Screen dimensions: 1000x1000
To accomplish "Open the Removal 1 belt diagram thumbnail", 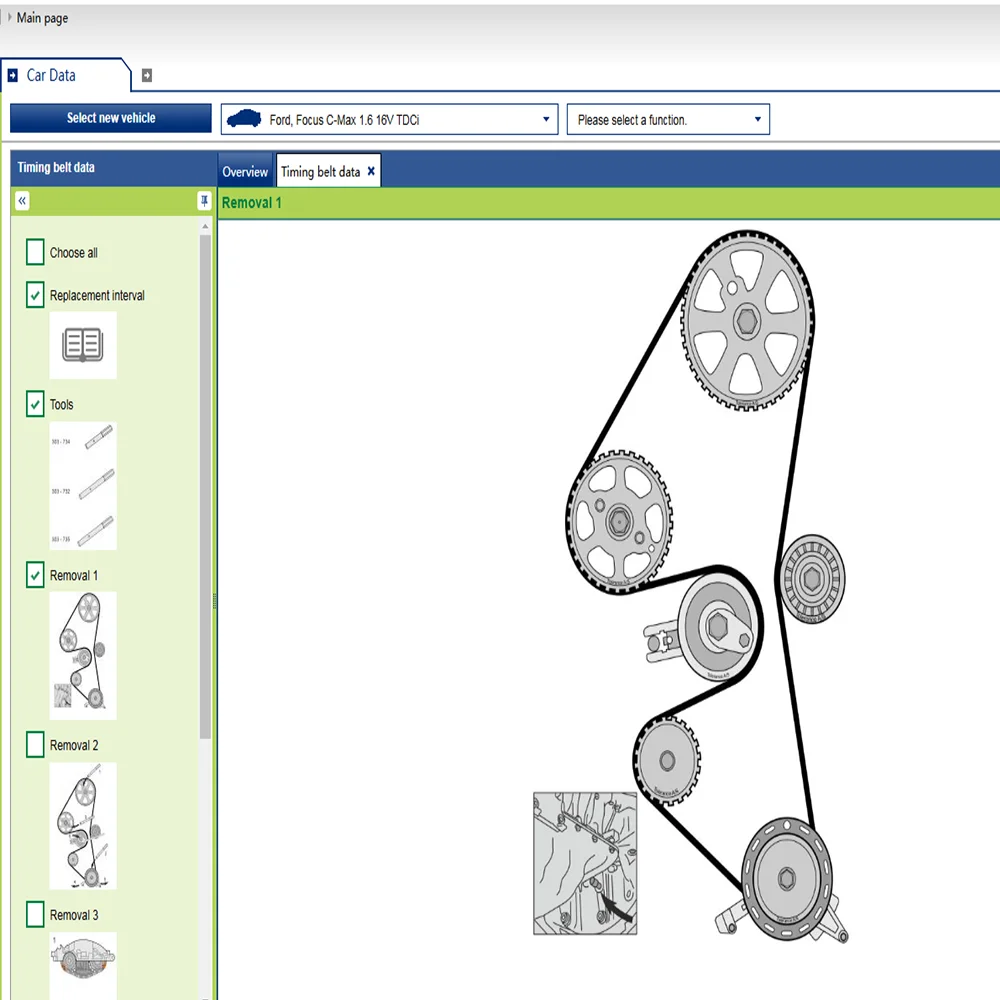I will [83, 656].
